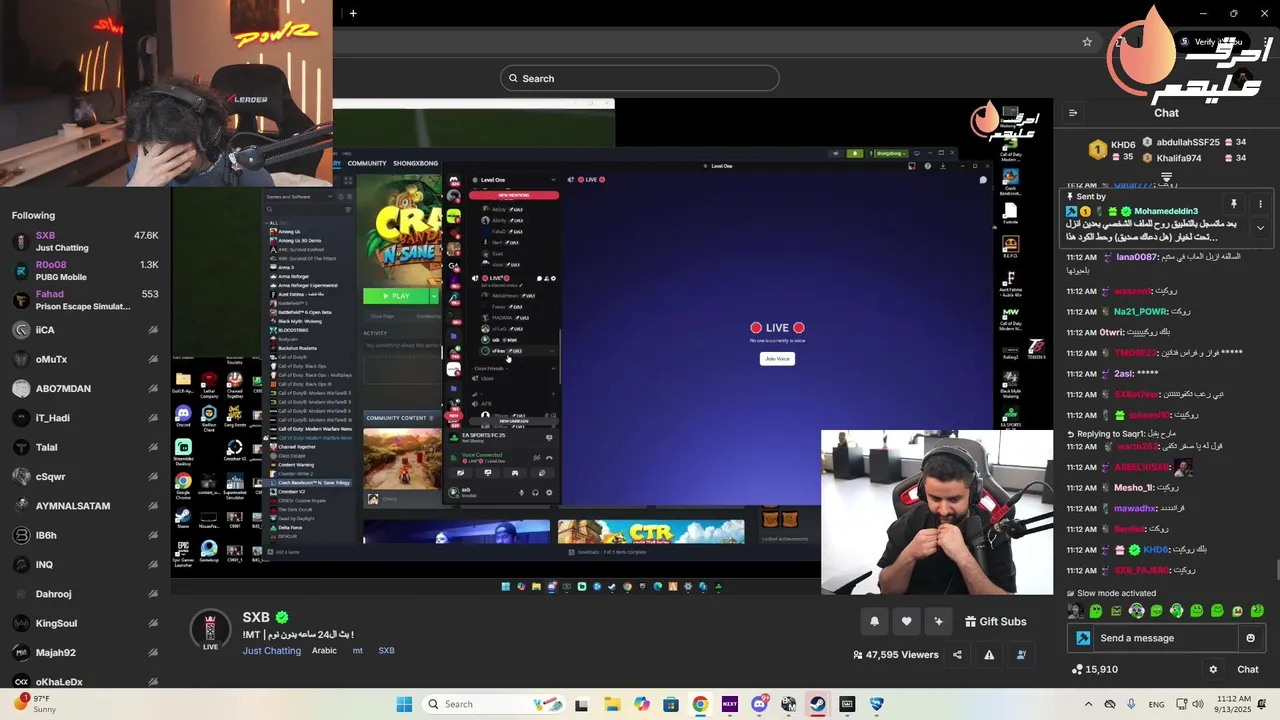Open the pinned author Mohamedeldin3's profile
The image size is (1280, 720).
point(1166,212)
